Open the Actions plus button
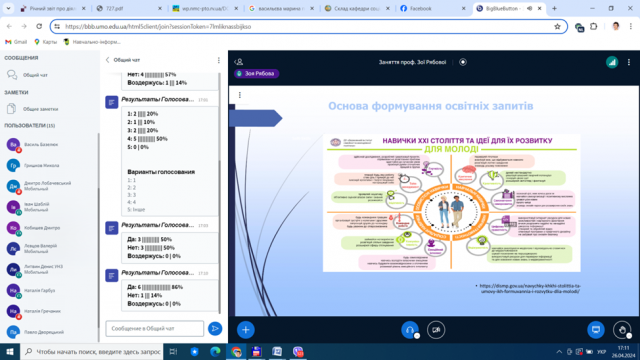640x360 pixels. 245,330
